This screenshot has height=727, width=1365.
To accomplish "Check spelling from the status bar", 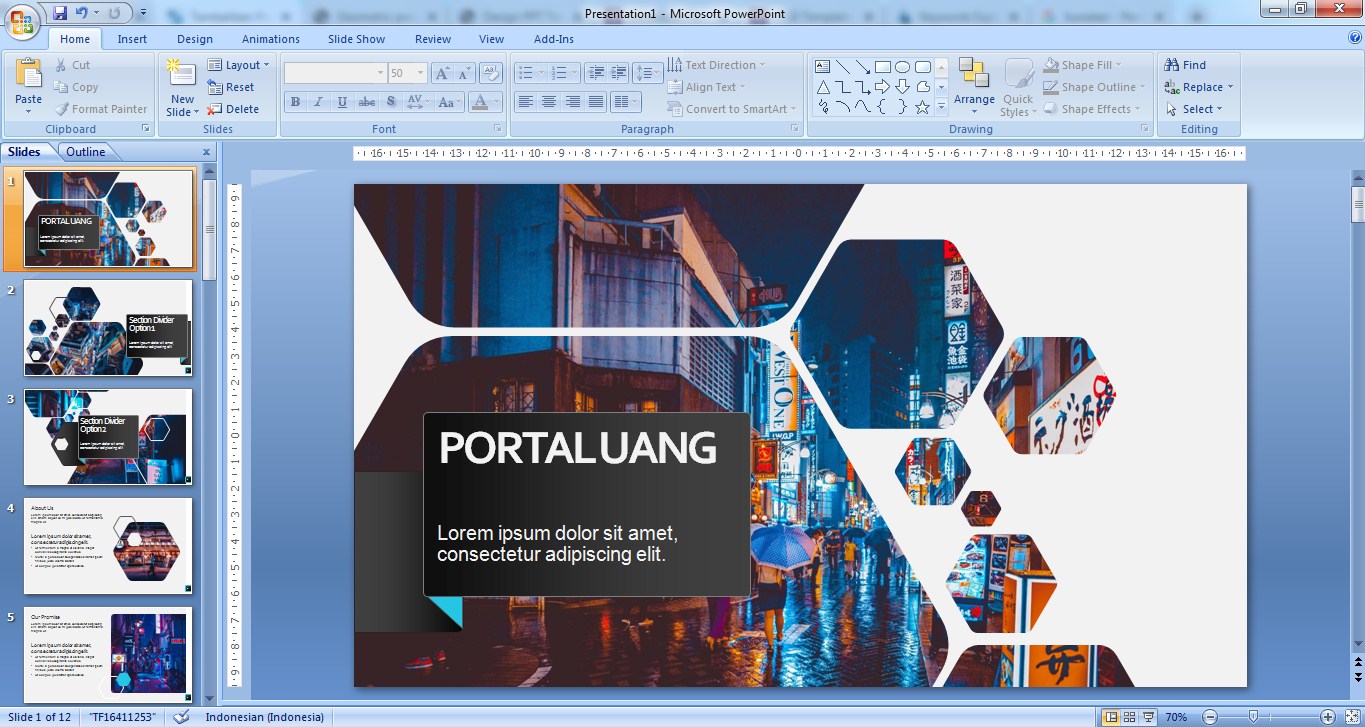I will pos(181,717).
